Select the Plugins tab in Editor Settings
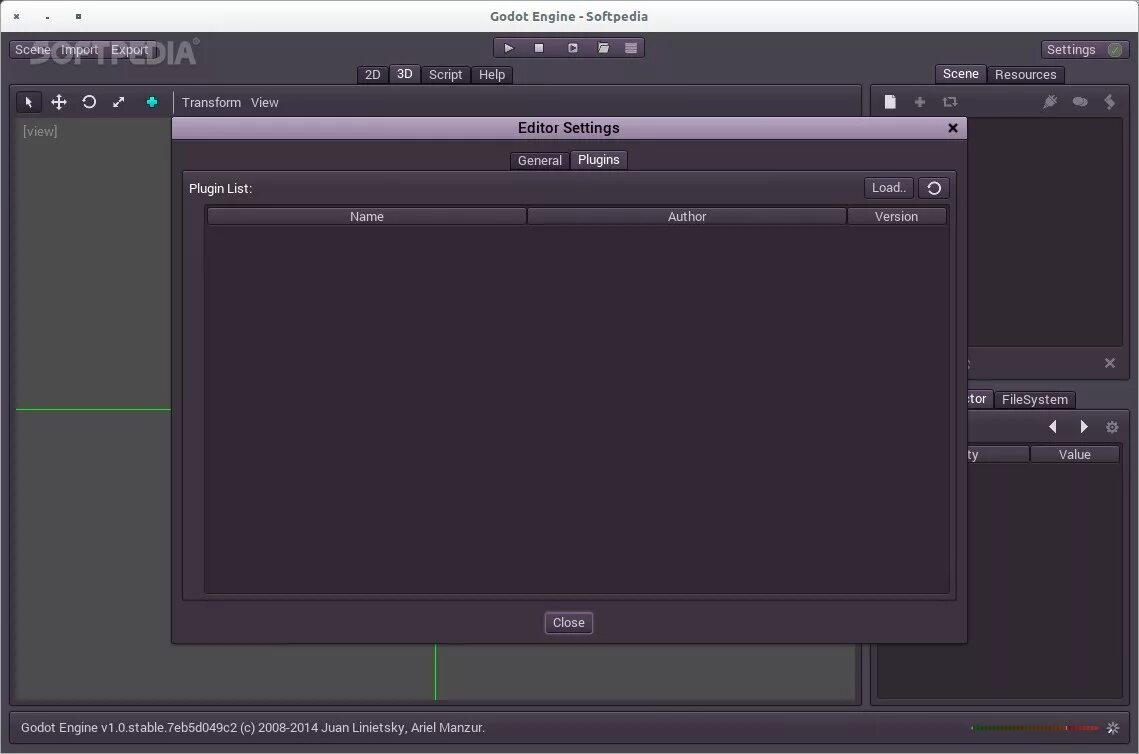The image size is (1139, 754). 599,160
